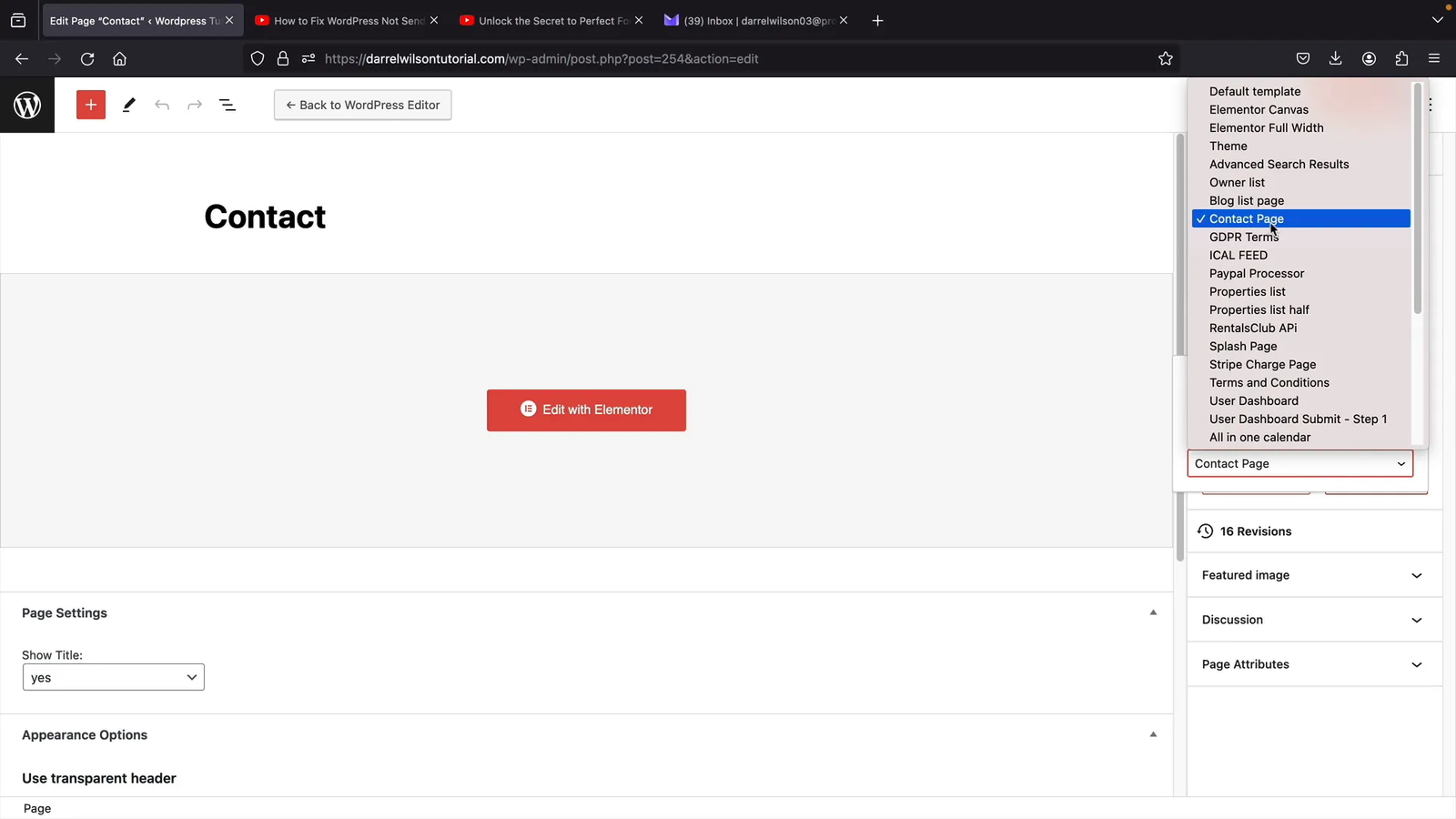
Task: Switch to How to Fix WordPress tab
Action: pyautogui.click(x=346, y=20)
